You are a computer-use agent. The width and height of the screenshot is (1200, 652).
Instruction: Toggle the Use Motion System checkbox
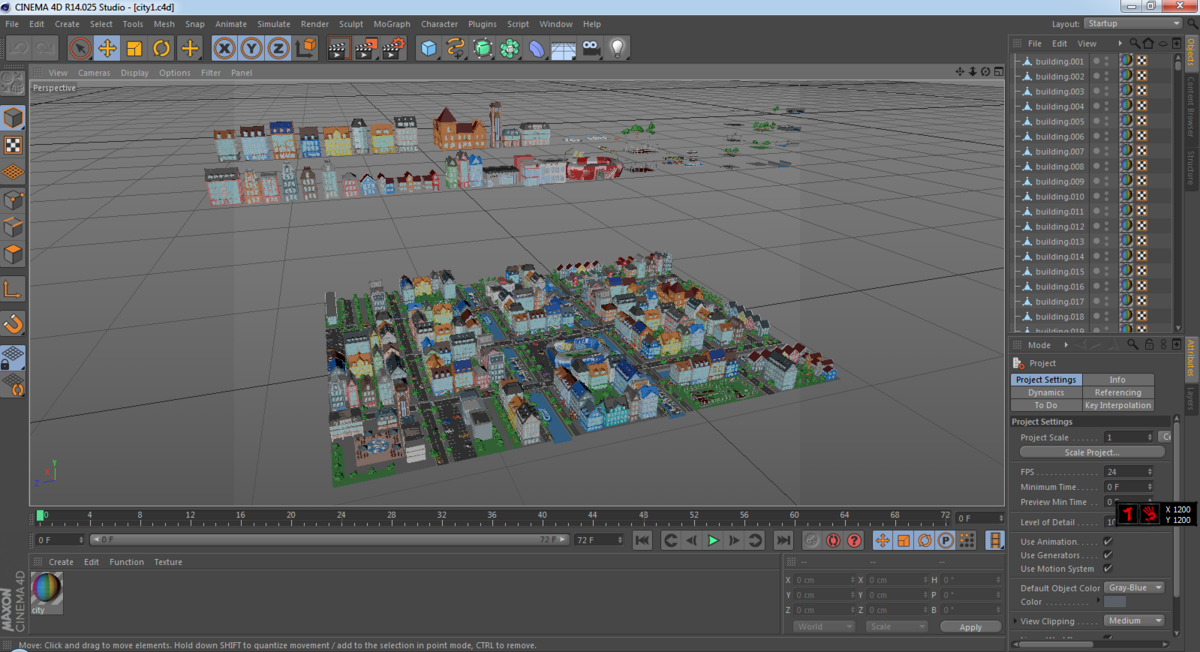click(1107, 569)
